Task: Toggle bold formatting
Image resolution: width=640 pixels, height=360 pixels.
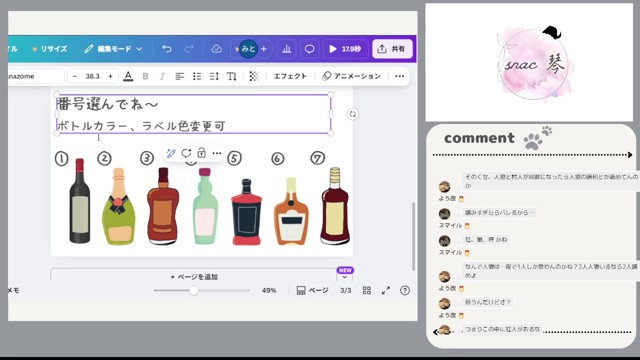Action: pyautogui.click(x=145, y=76)
